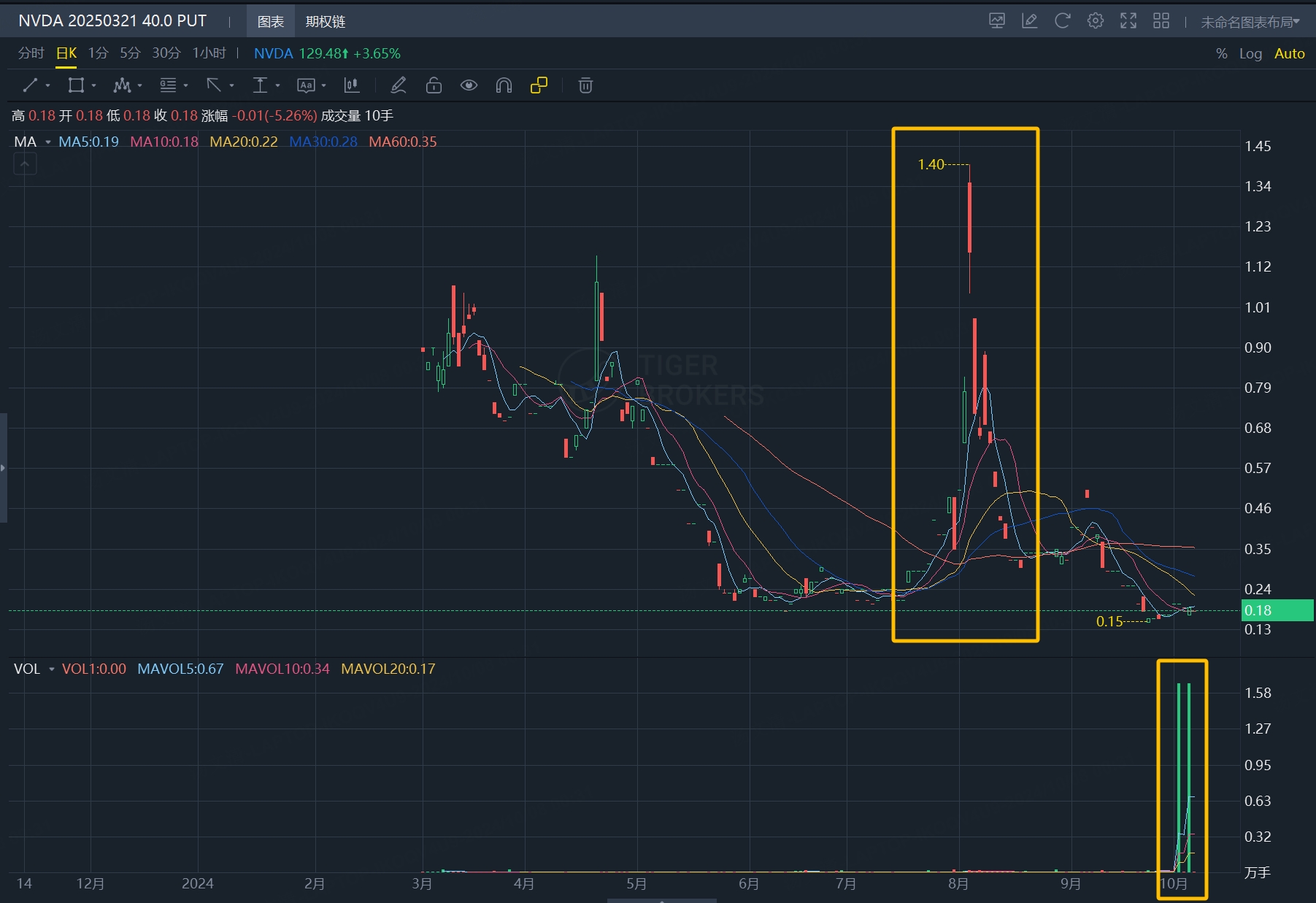Select the 30分 timeframe tab
1316x903 pixels.
[x=166, y=53]
